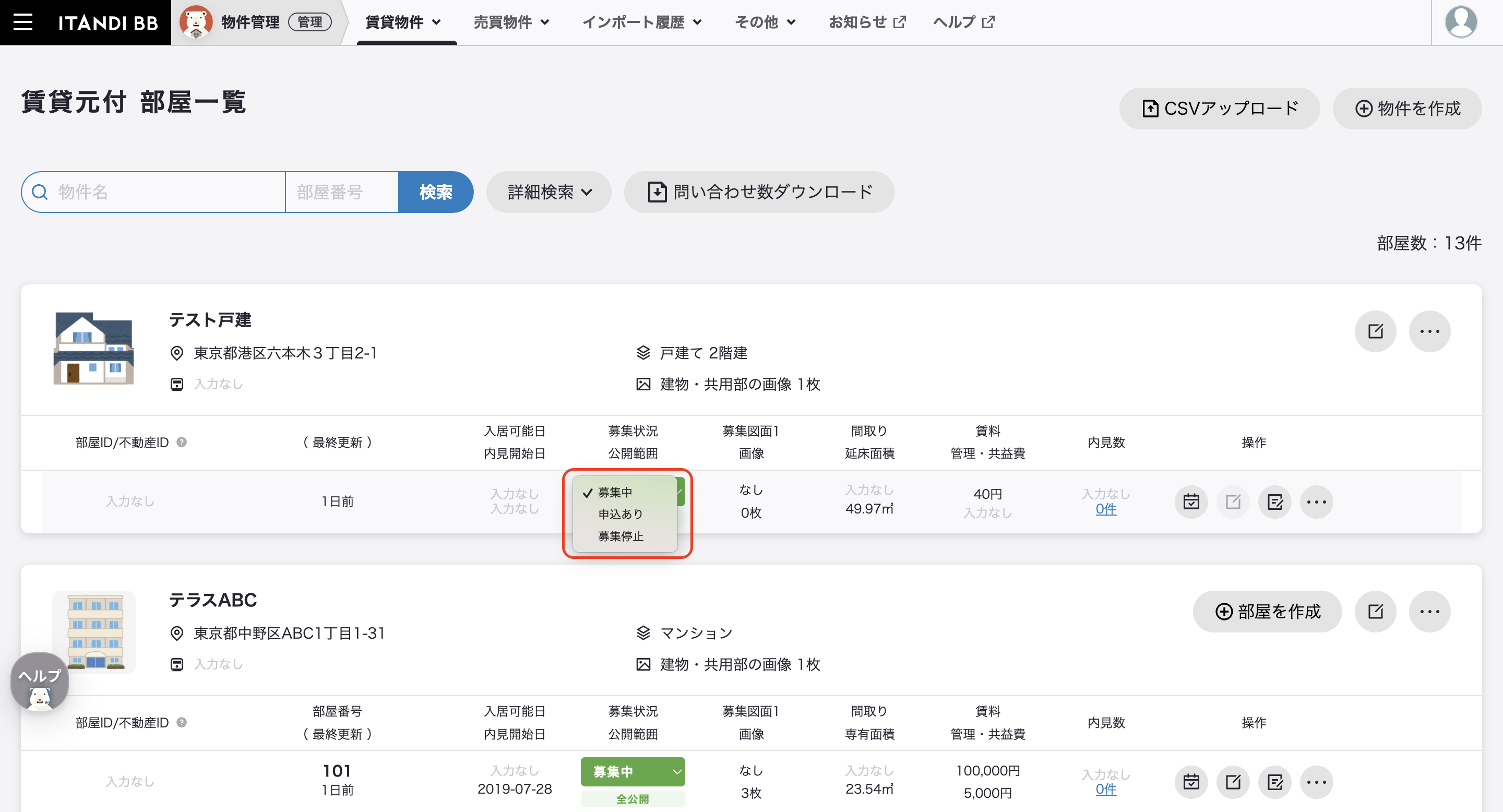
Task: Open the 募集中 status dropdown for room 101
Action: (x=633, y=772)
